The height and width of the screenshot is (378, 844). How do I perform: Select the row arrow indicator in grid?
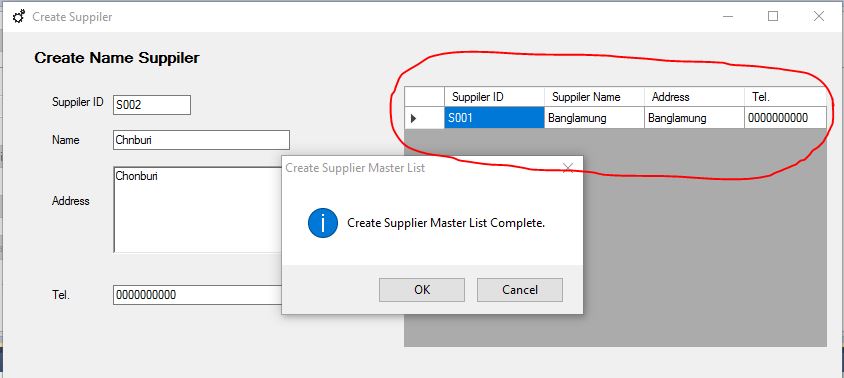[414, 118]
